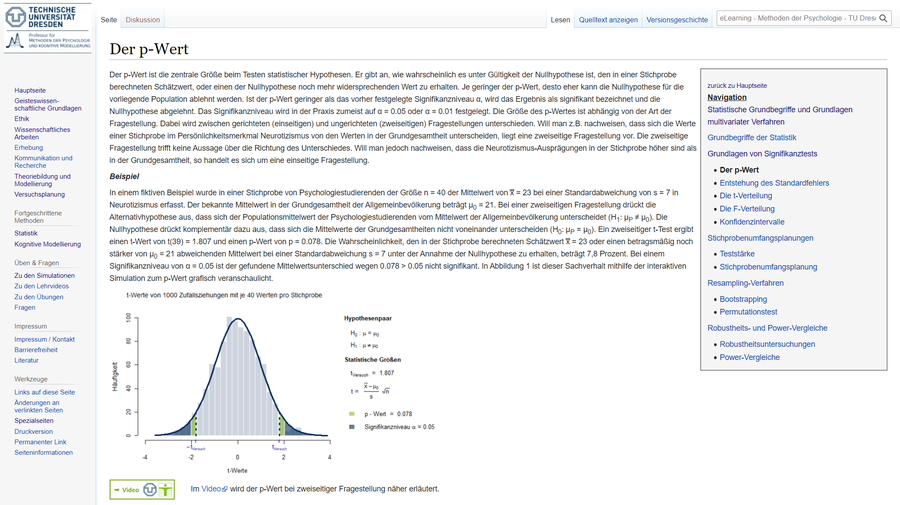Go to Zu den Lehrvideos
Image resolution: width=900 pixels, height=505 pixels.
coord(41,286)
